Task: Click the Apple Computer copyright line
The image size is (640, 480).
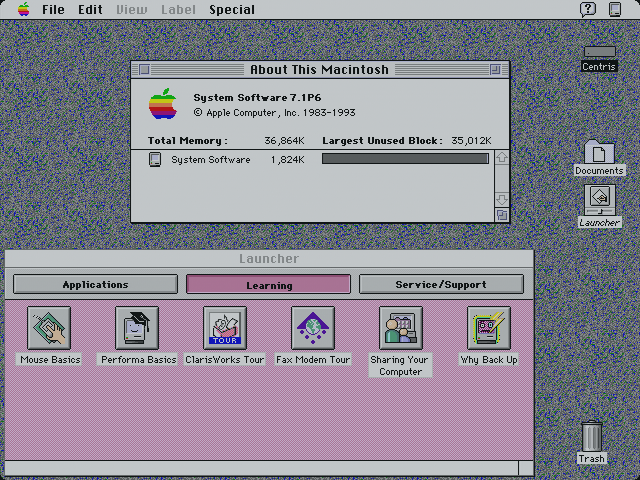Action: [x=274, y=113]
